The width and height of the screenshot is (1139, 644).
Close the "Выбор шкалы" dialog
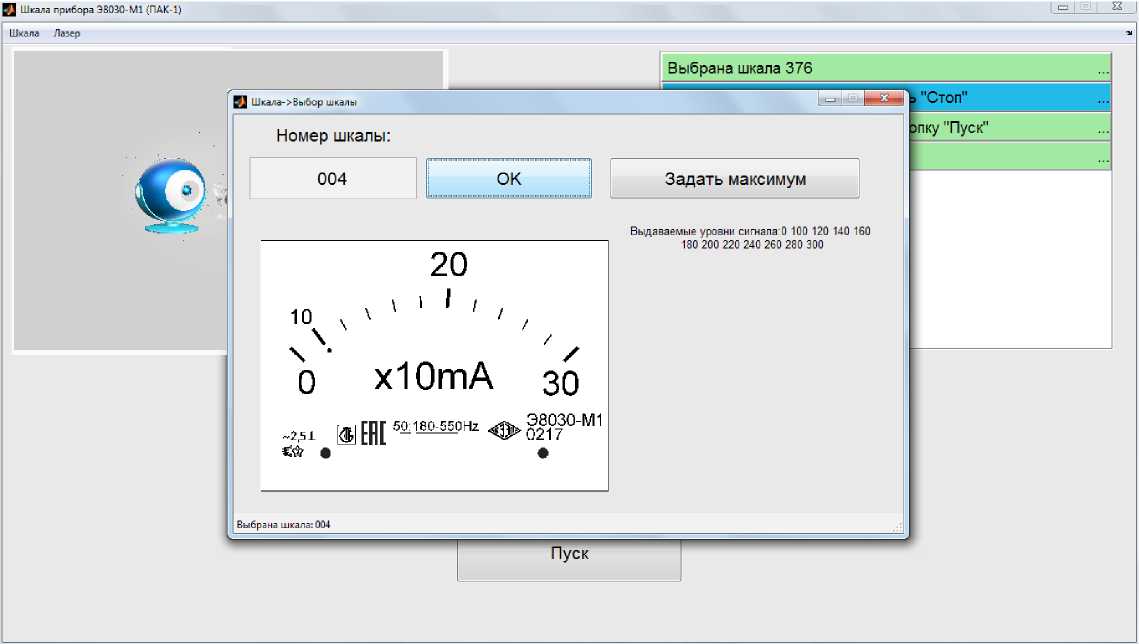(x=884, y=99)
